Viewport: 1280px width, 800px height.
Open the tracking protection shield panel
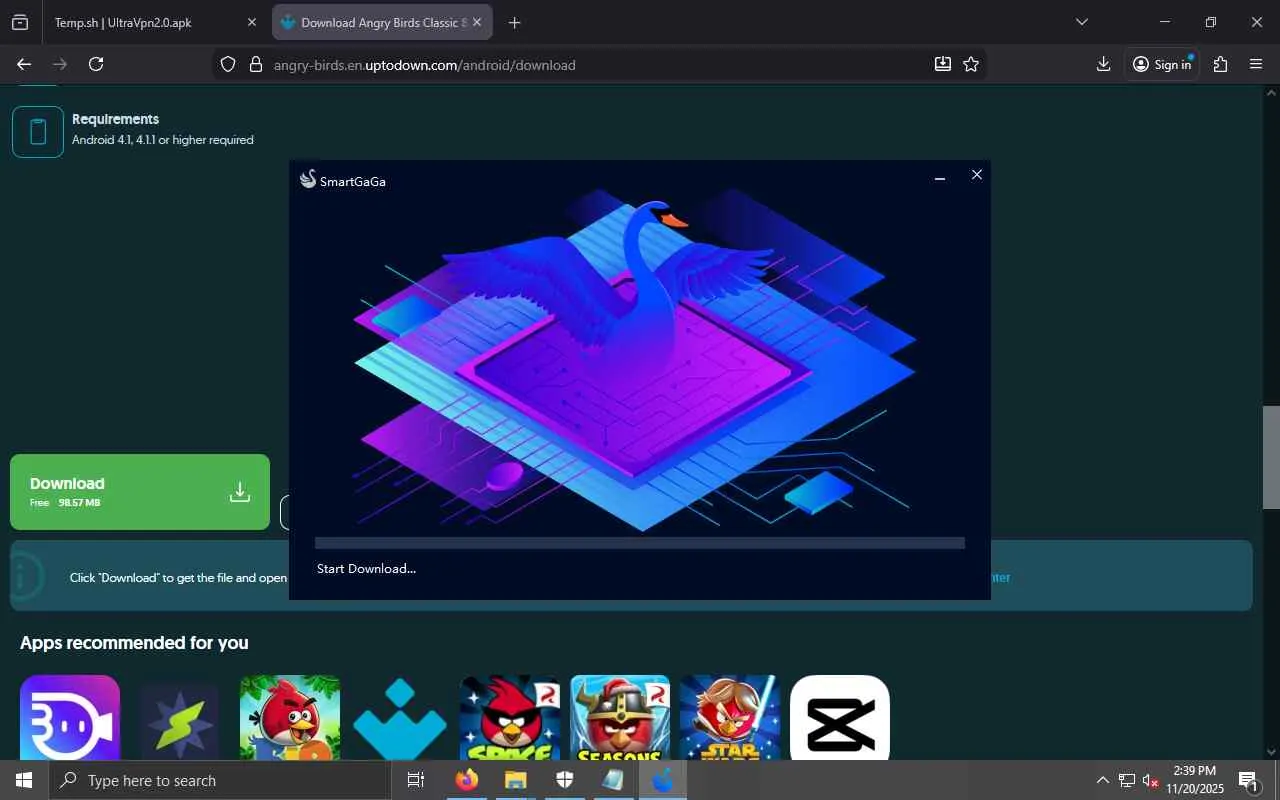pyautogui.click(x=228, y=64)
